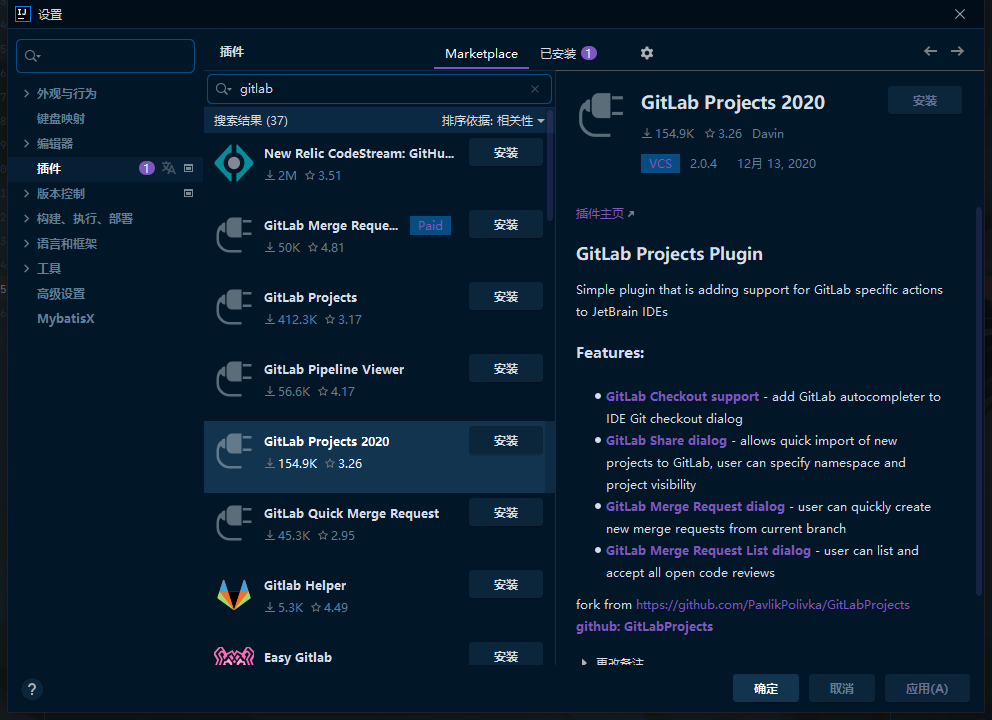The height and width of the screenshot is (720, 992).
Task: Navigate back with the left arrow
Action: [x=930, y=51]
